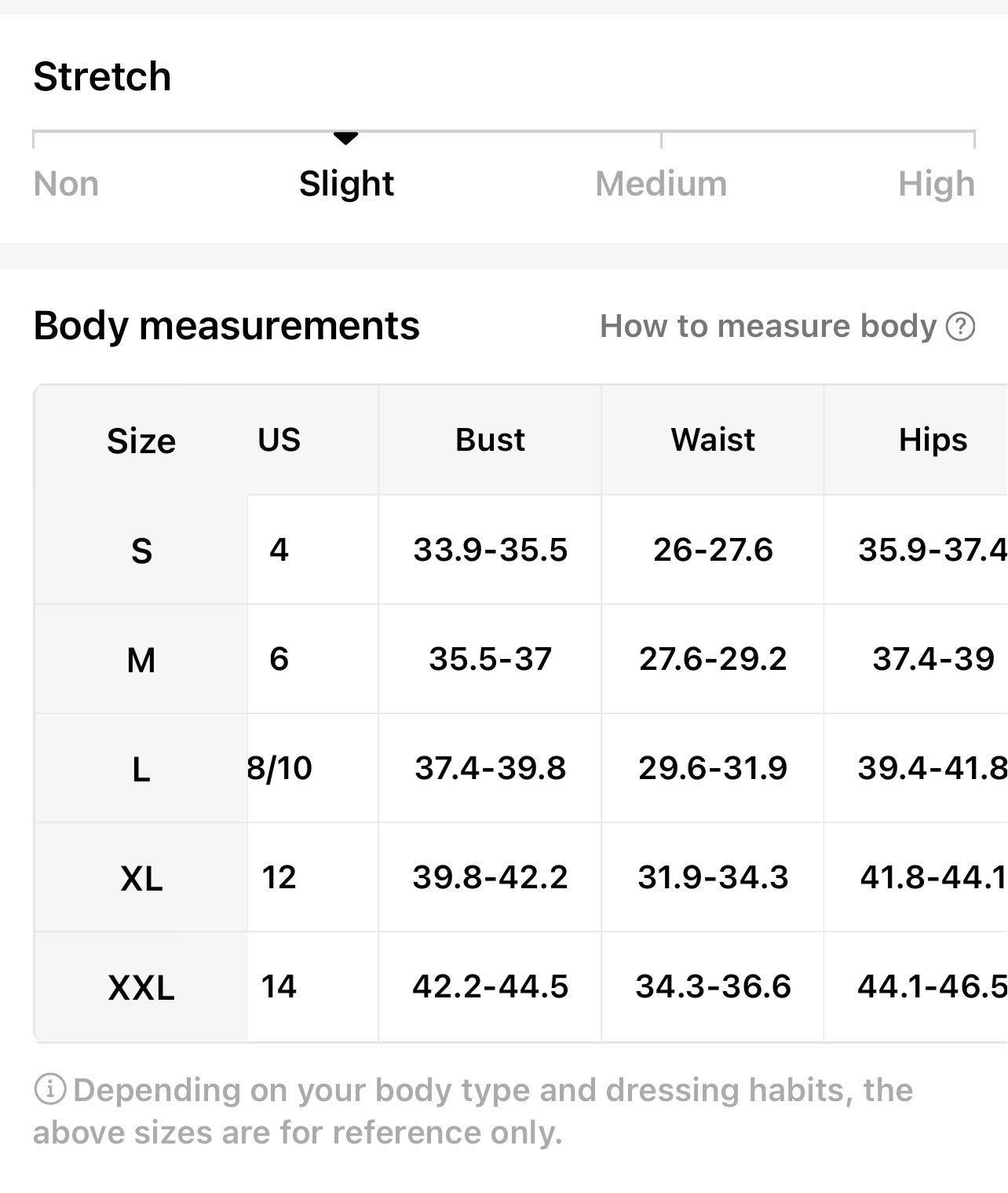Select the XL size row label

click(x=141, y=878)
